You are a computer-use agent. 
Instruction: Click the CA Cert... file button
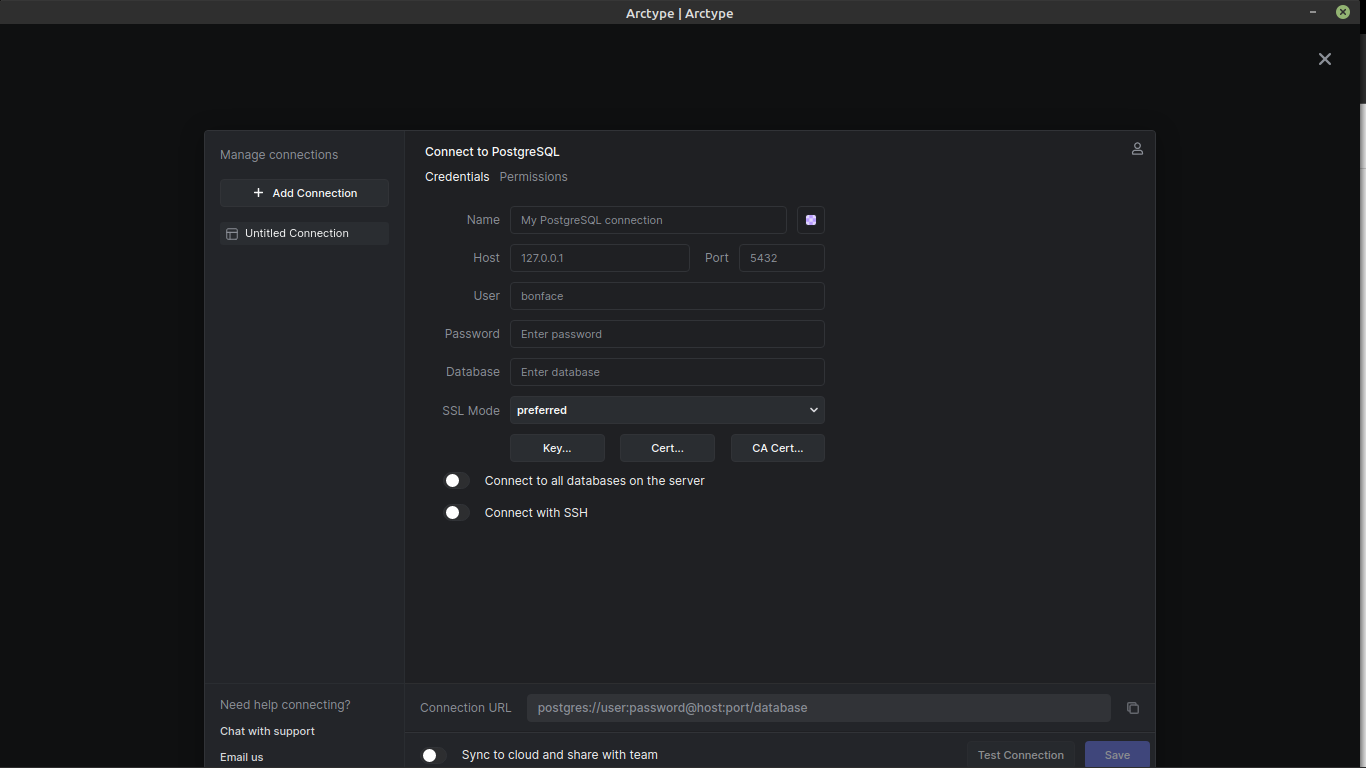[777, 447]
